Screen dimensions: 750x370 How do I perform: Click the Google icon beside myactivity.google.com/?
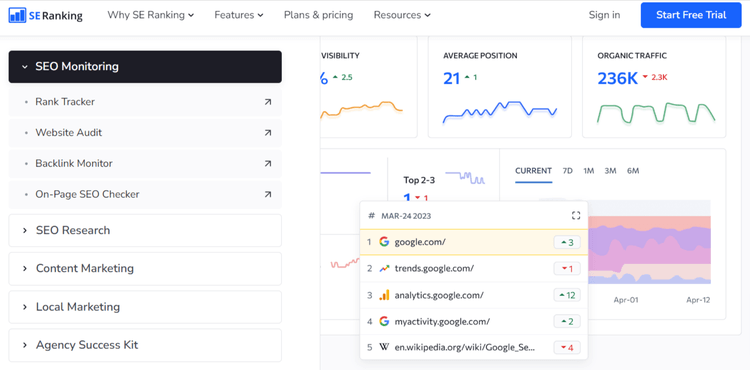click(384, 322)
